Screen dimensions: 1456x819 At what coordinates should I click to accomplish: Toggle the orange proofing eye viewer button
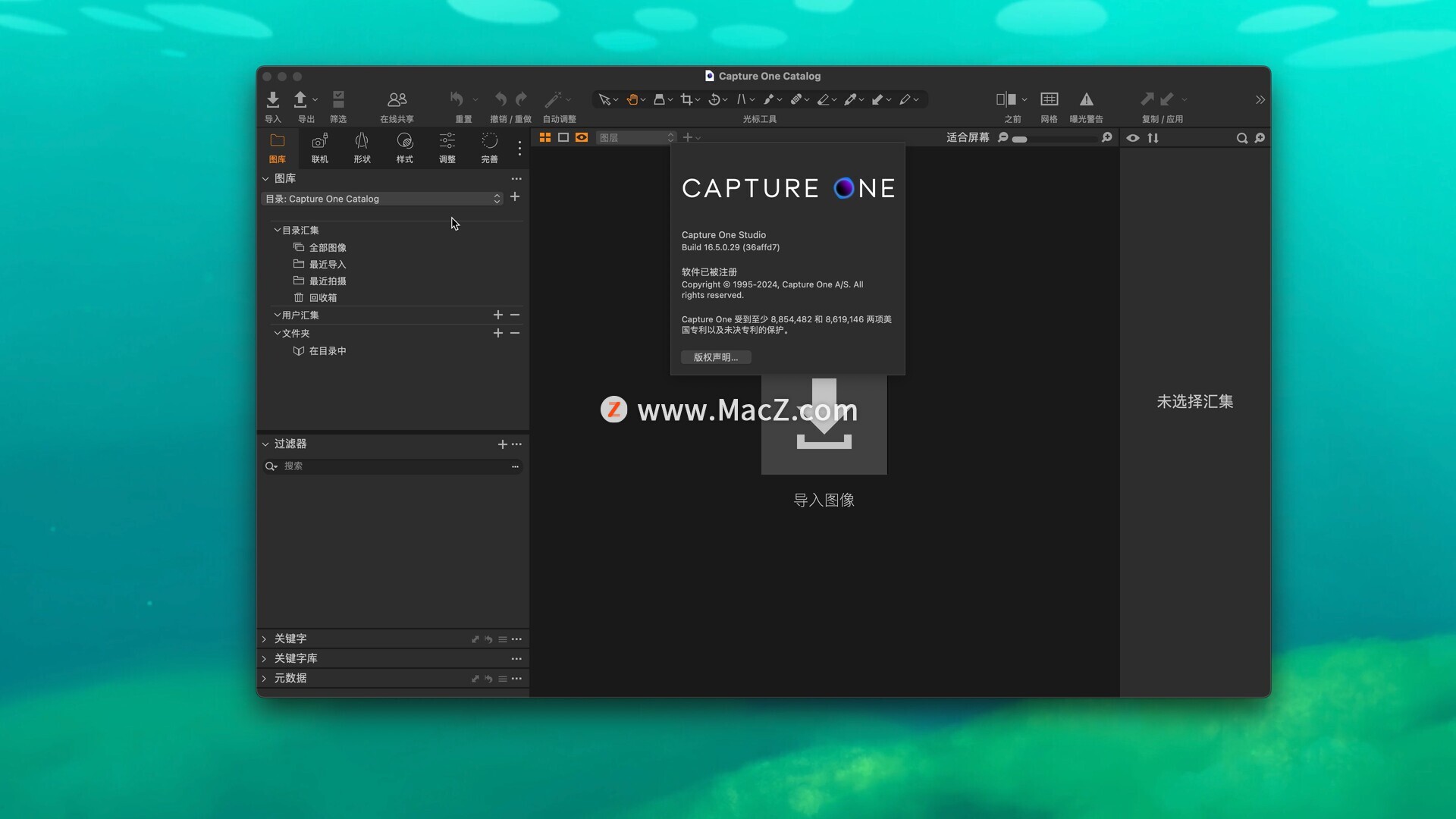click(582, 137)
